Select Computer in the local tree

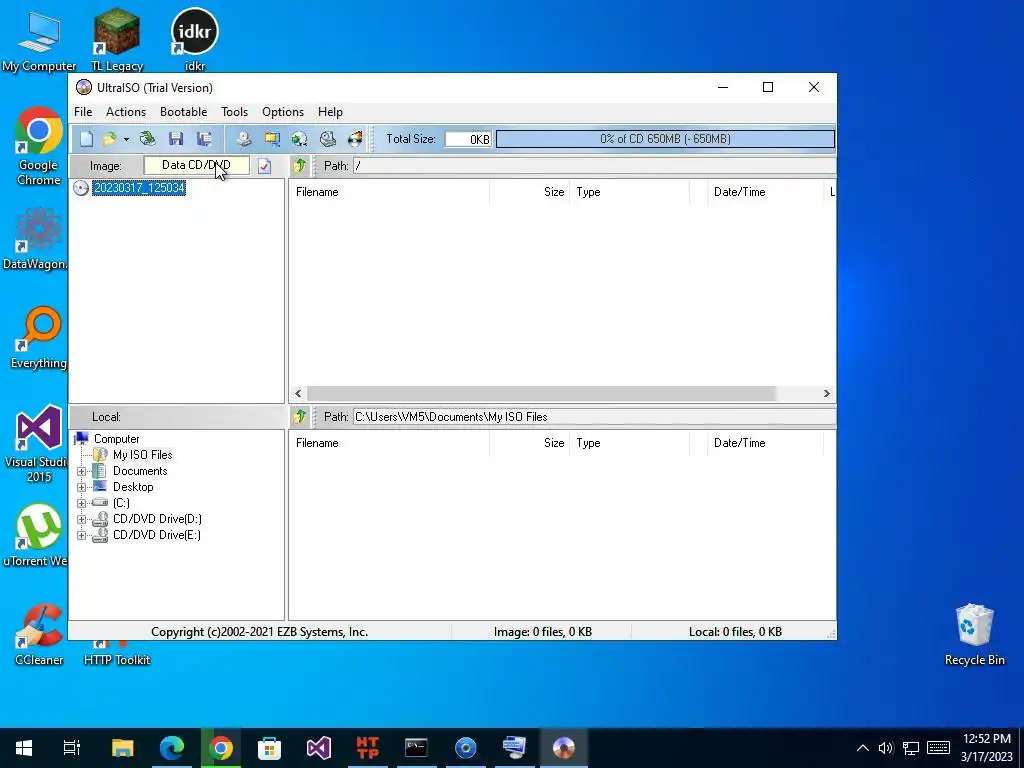tap(116, 439)
